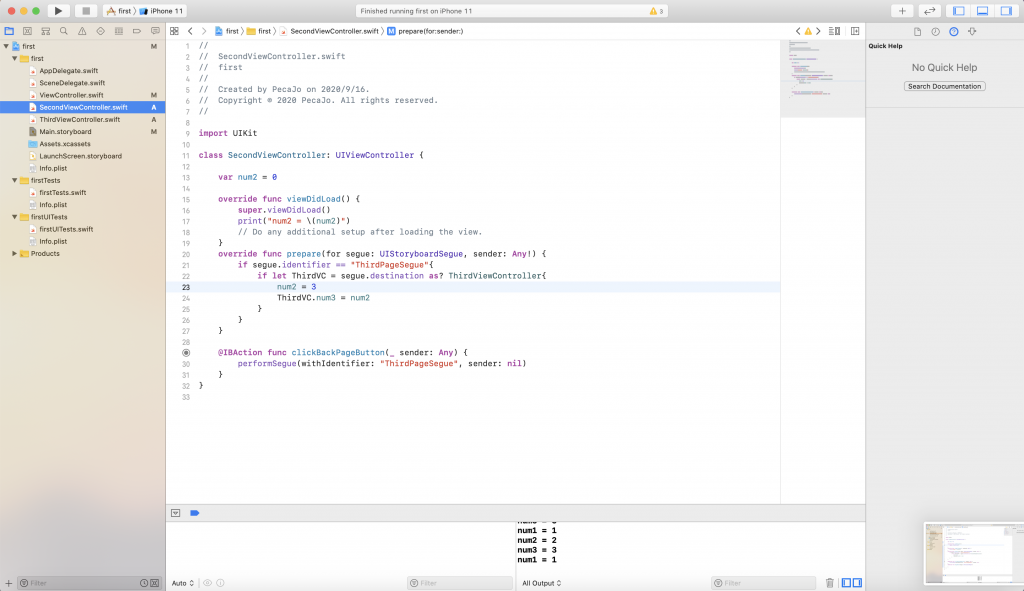Open the first scheme selector
The width and height of the screenshot is (1024, 591).
119,11
